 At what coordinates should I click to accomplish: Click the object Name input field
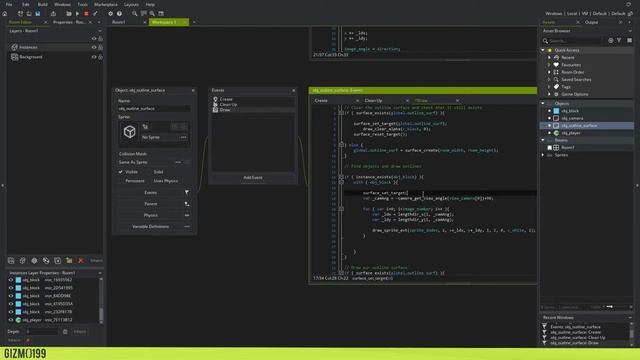pos(154,109)
